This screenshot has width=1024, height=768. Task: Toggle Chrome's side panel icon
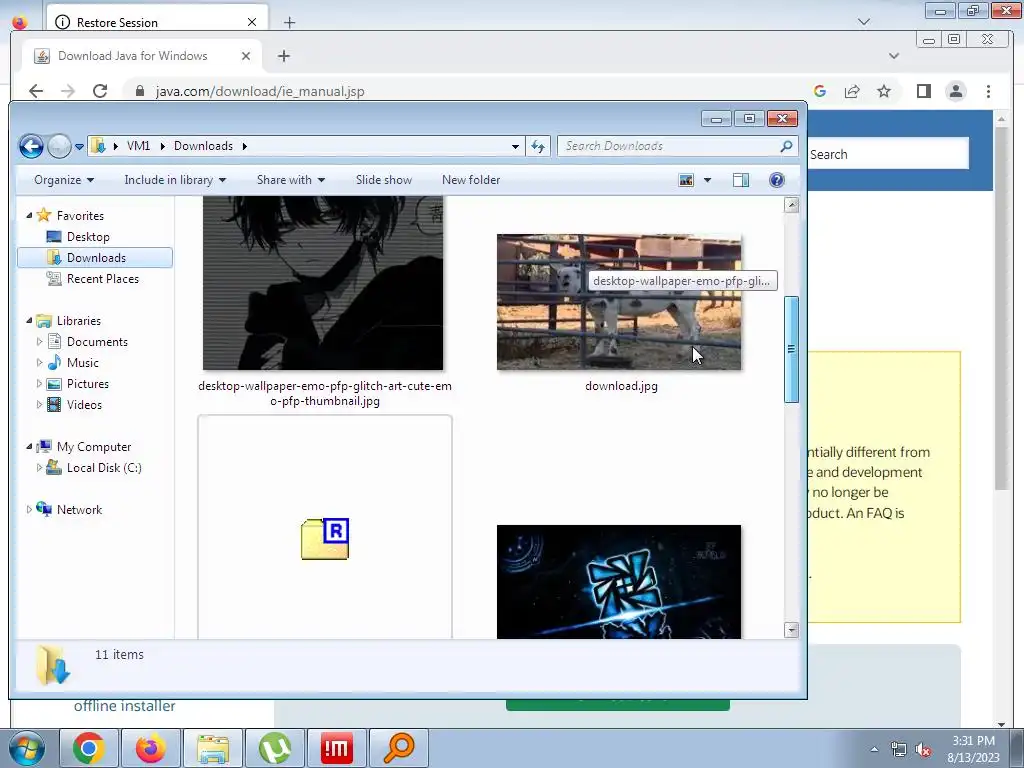[x=923, y=91]
